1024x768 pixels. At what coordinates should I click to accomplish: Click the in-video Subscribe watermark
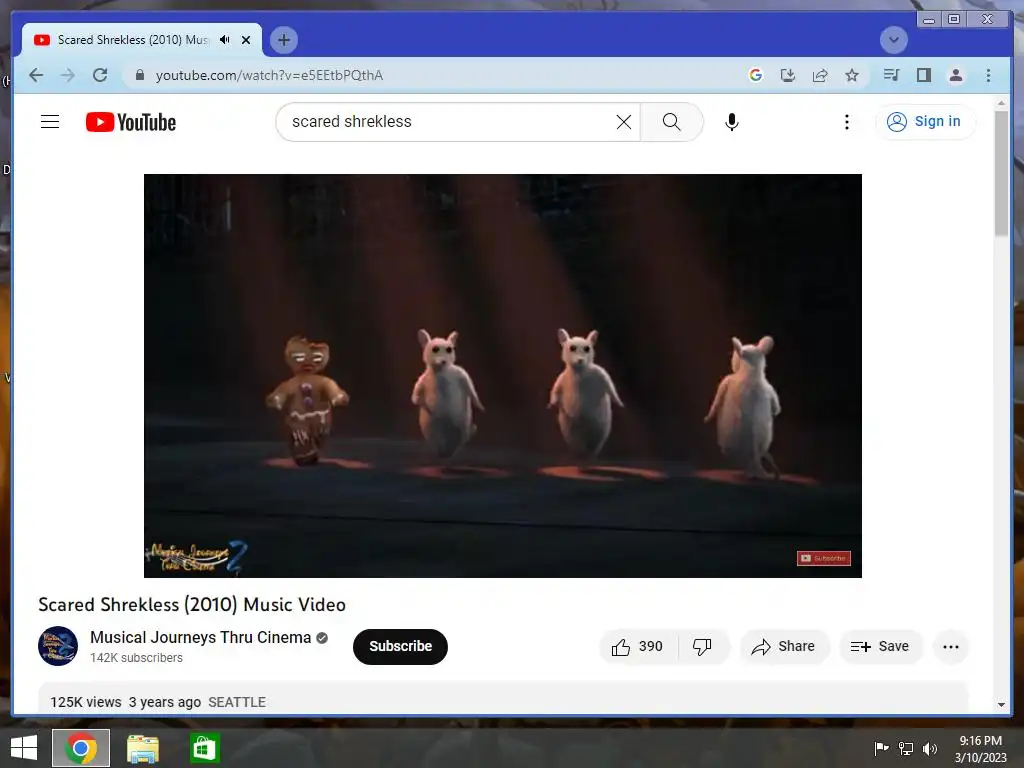click(824, 558)
